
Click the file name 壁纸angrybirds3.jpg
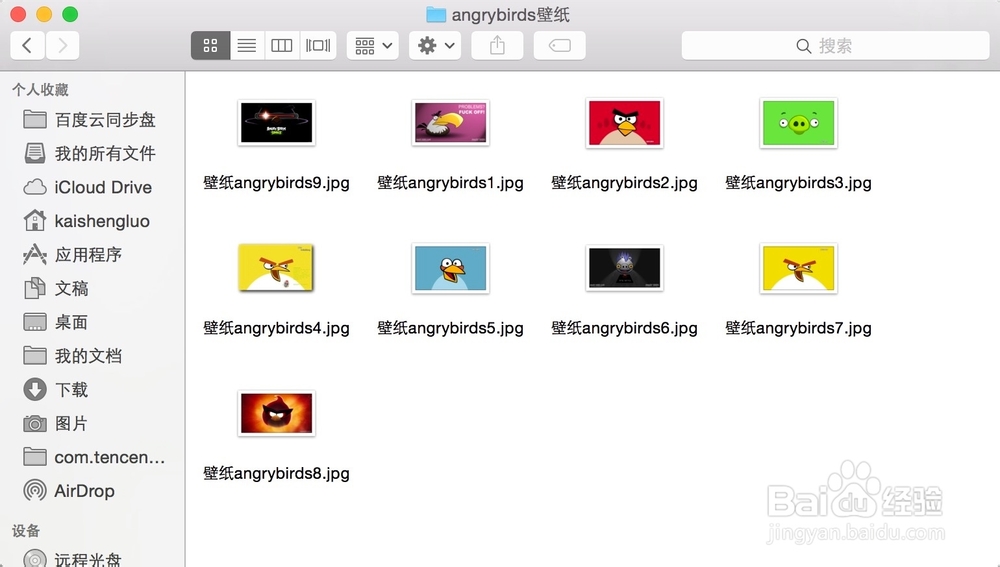click(798, 183)
